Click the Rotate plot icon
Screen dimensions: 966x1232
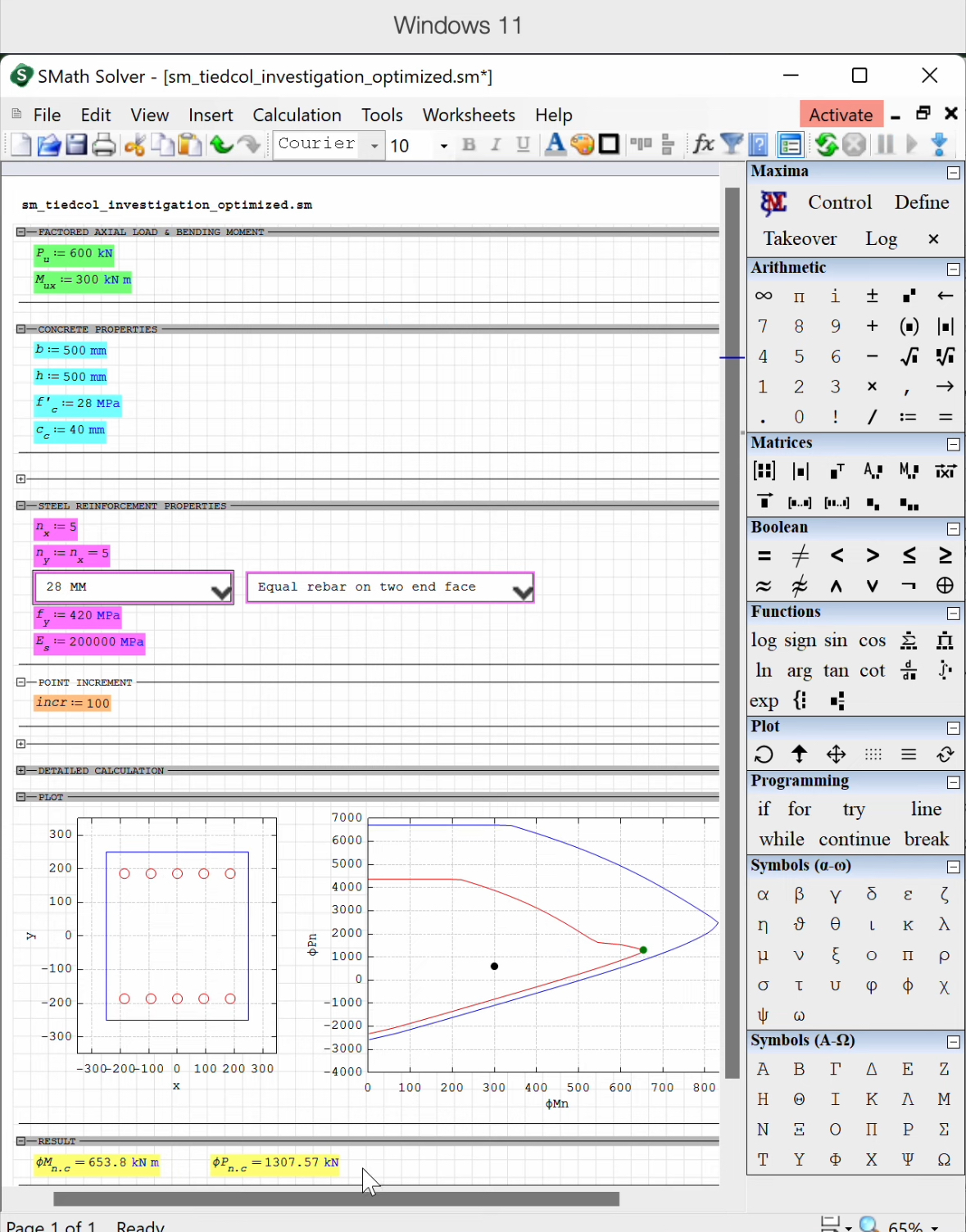click(x=763, y=754)
